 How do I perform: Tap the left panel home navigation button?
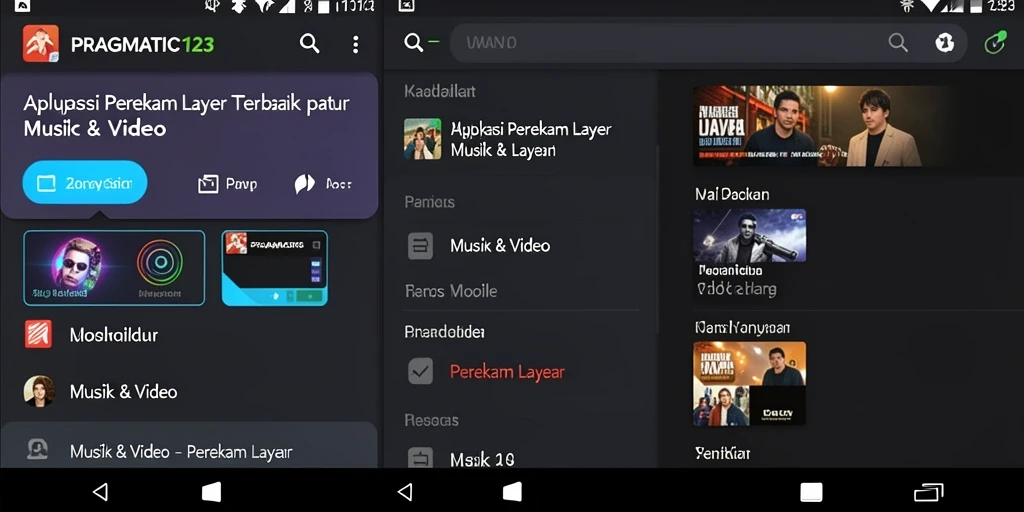click(211, 492)
